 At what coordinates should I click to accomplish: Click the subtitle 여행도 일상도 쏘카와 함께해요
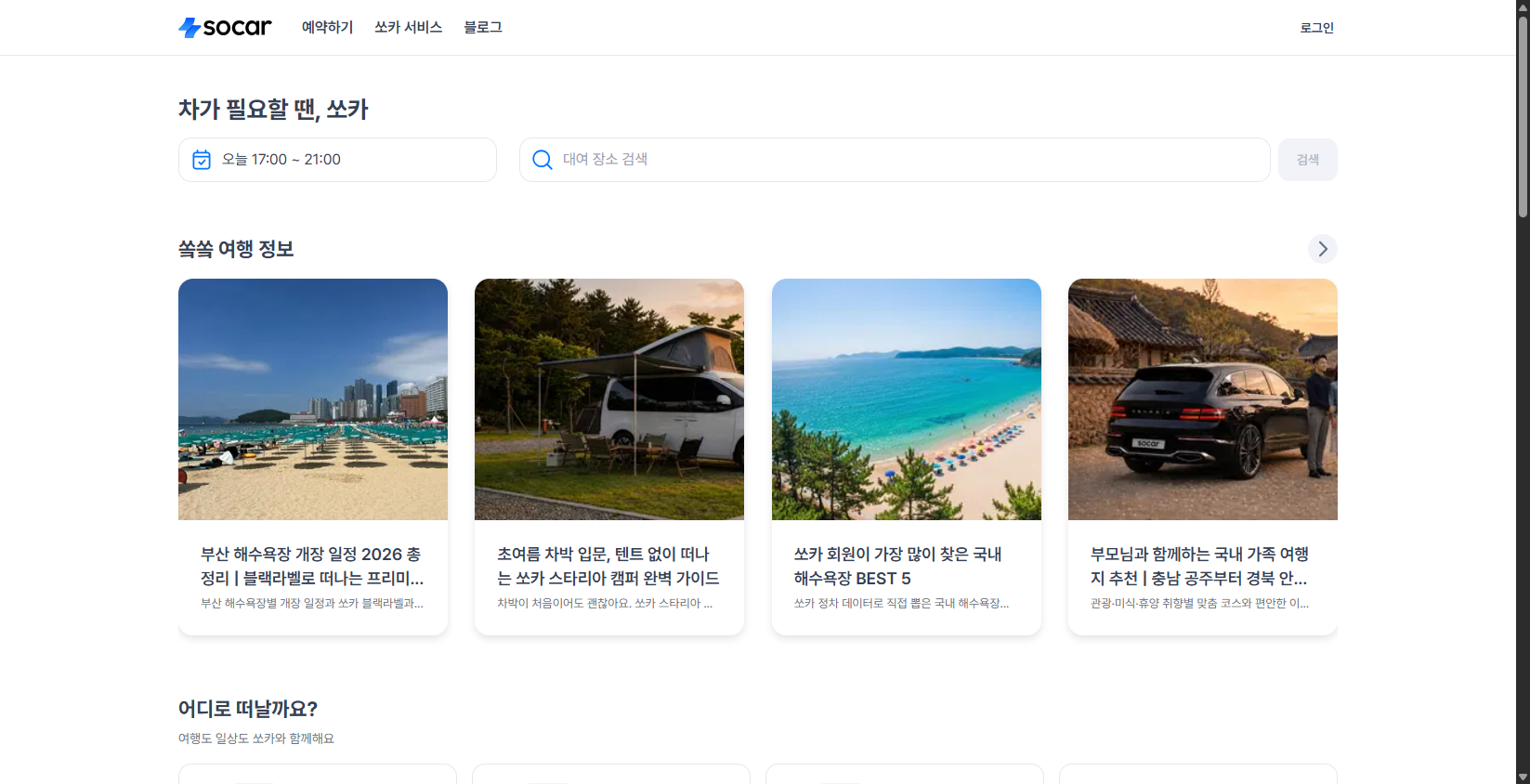coord(256,738)
